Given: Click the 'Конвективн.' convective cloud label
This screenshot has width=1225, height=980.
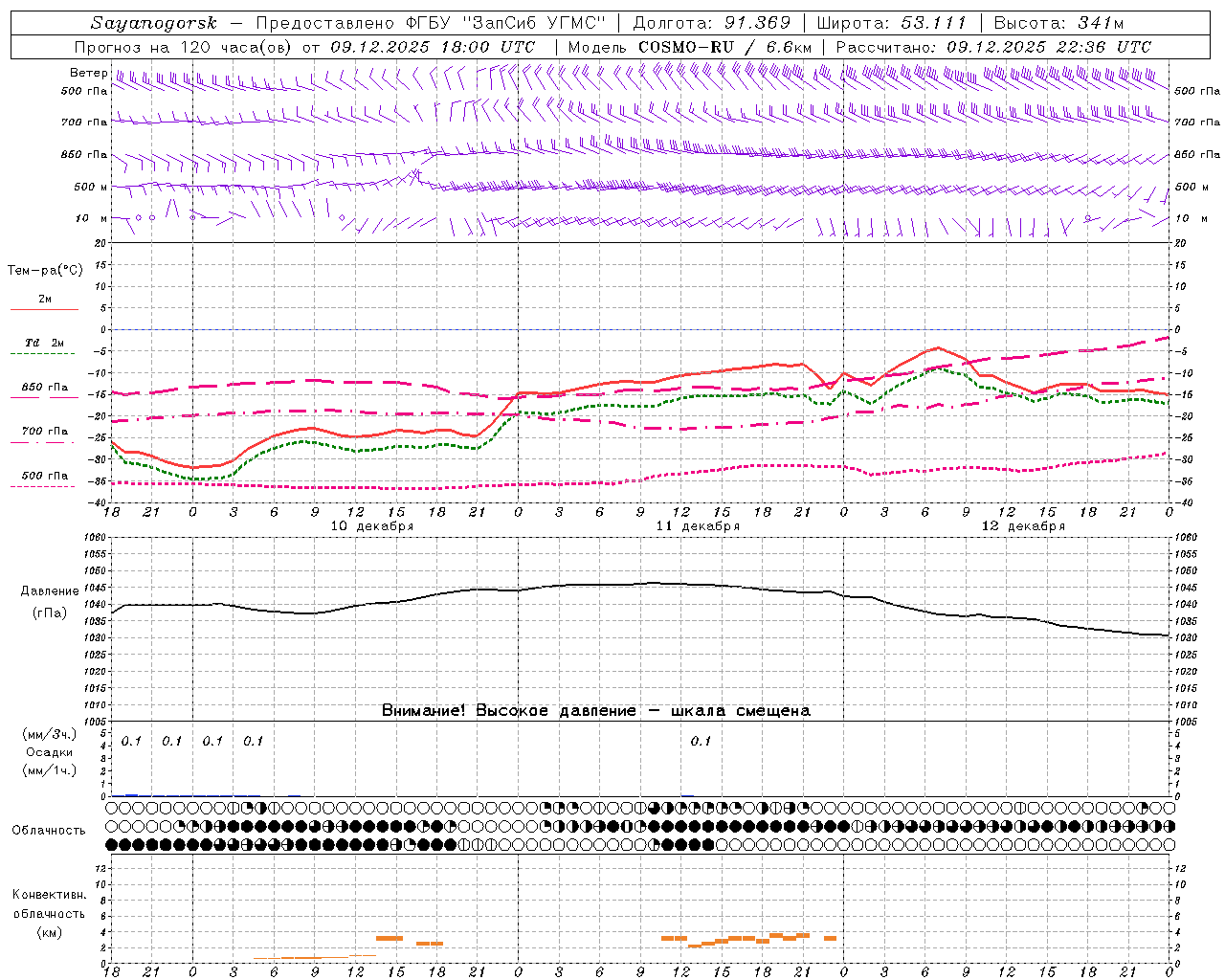Looking at the screenshot, I should pyautogui.click(x=50, y=895).
